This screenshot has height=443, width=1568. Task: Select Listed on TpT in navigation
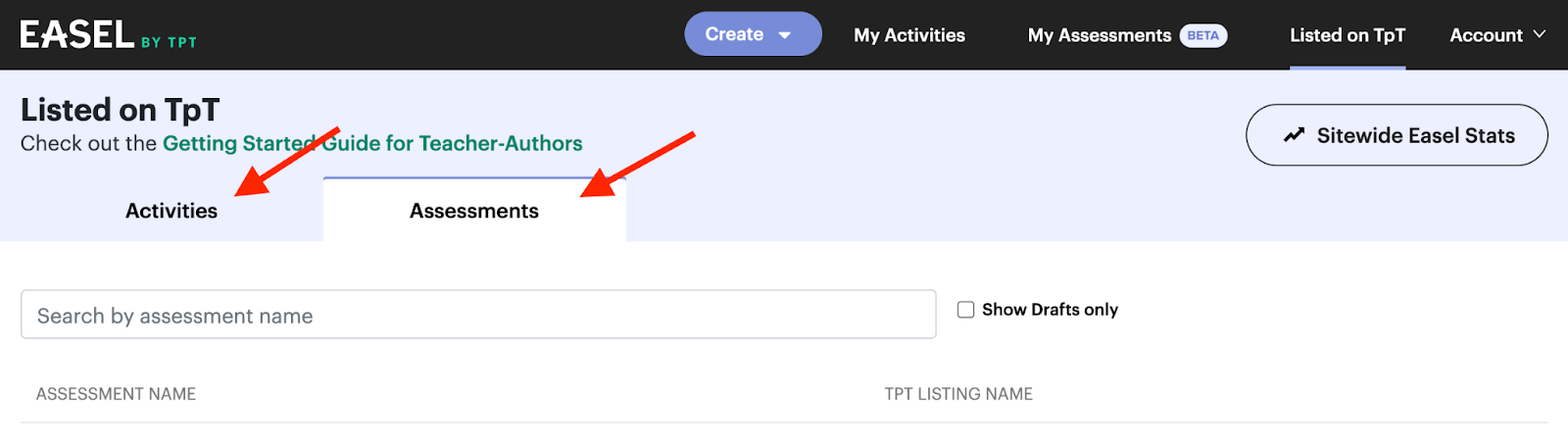click(1347, 35)
